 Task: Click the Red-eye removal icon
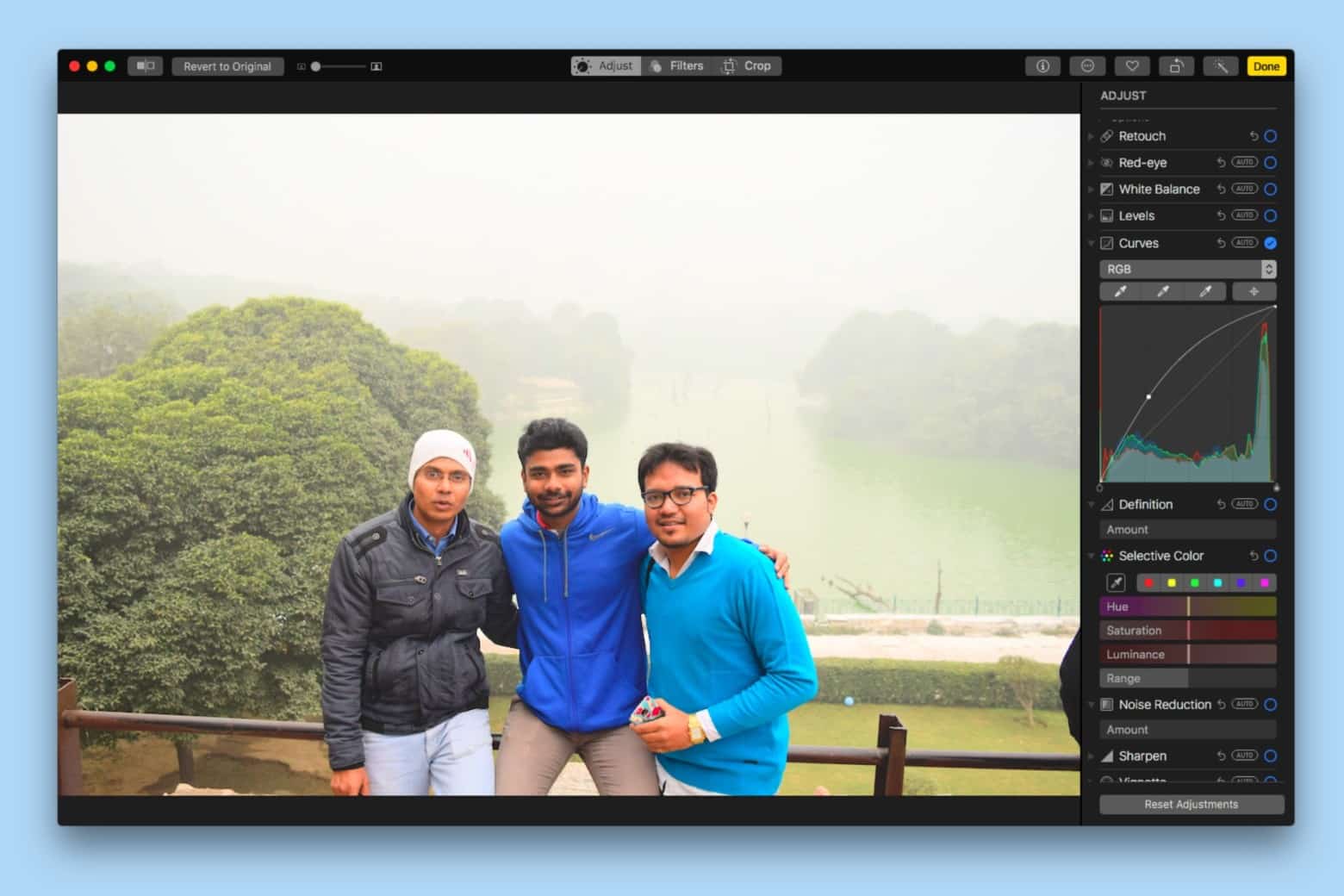point(1107,162)
